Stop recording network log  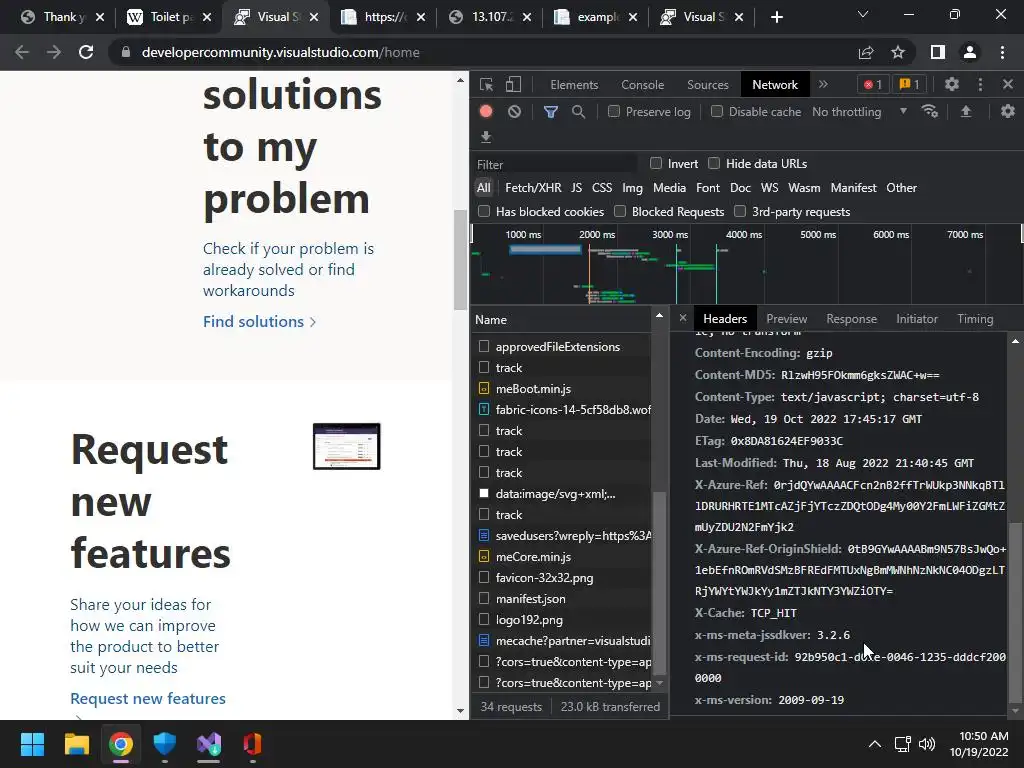486,112
